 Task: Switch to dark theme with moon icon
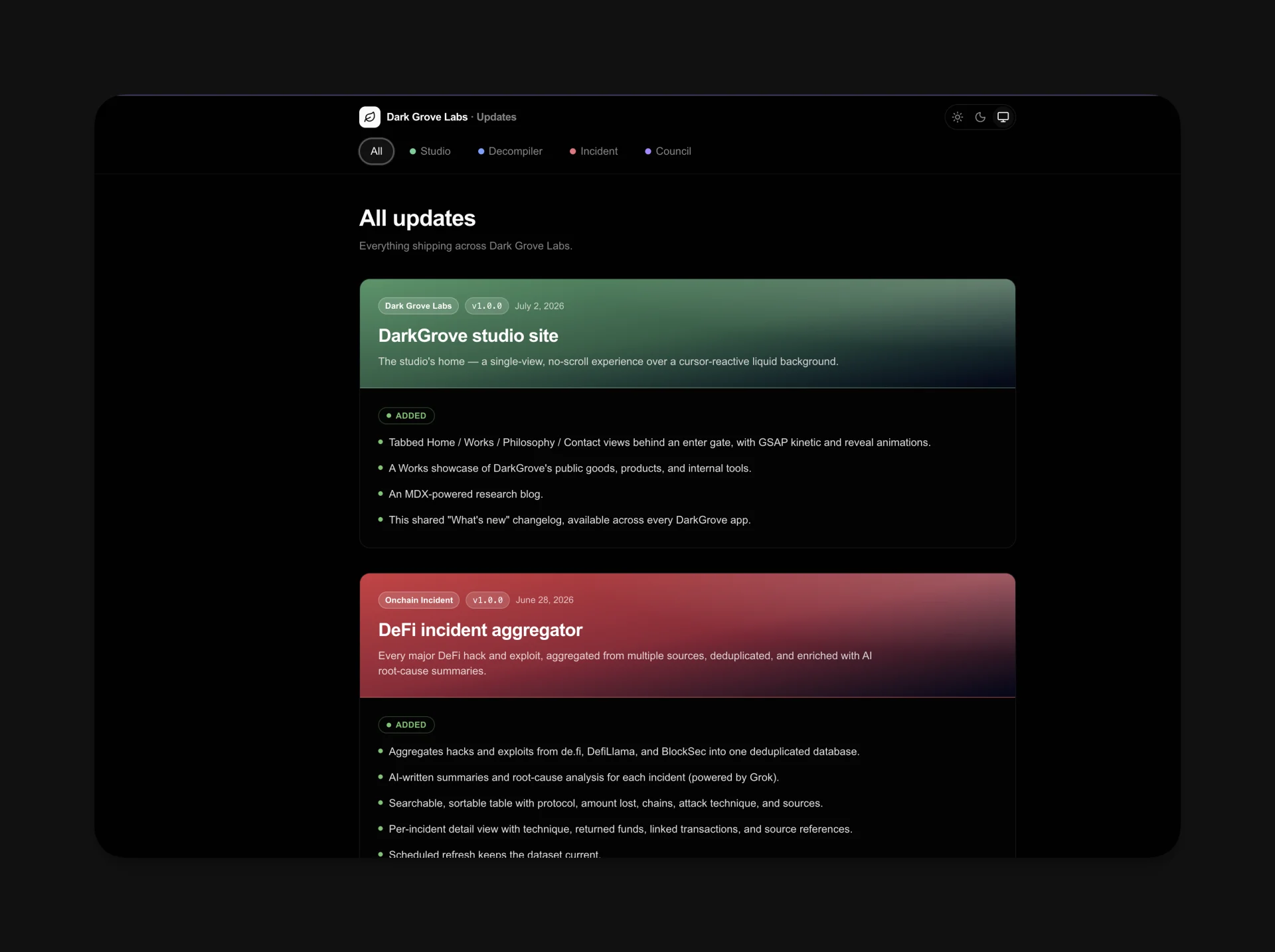click(980, 117)
